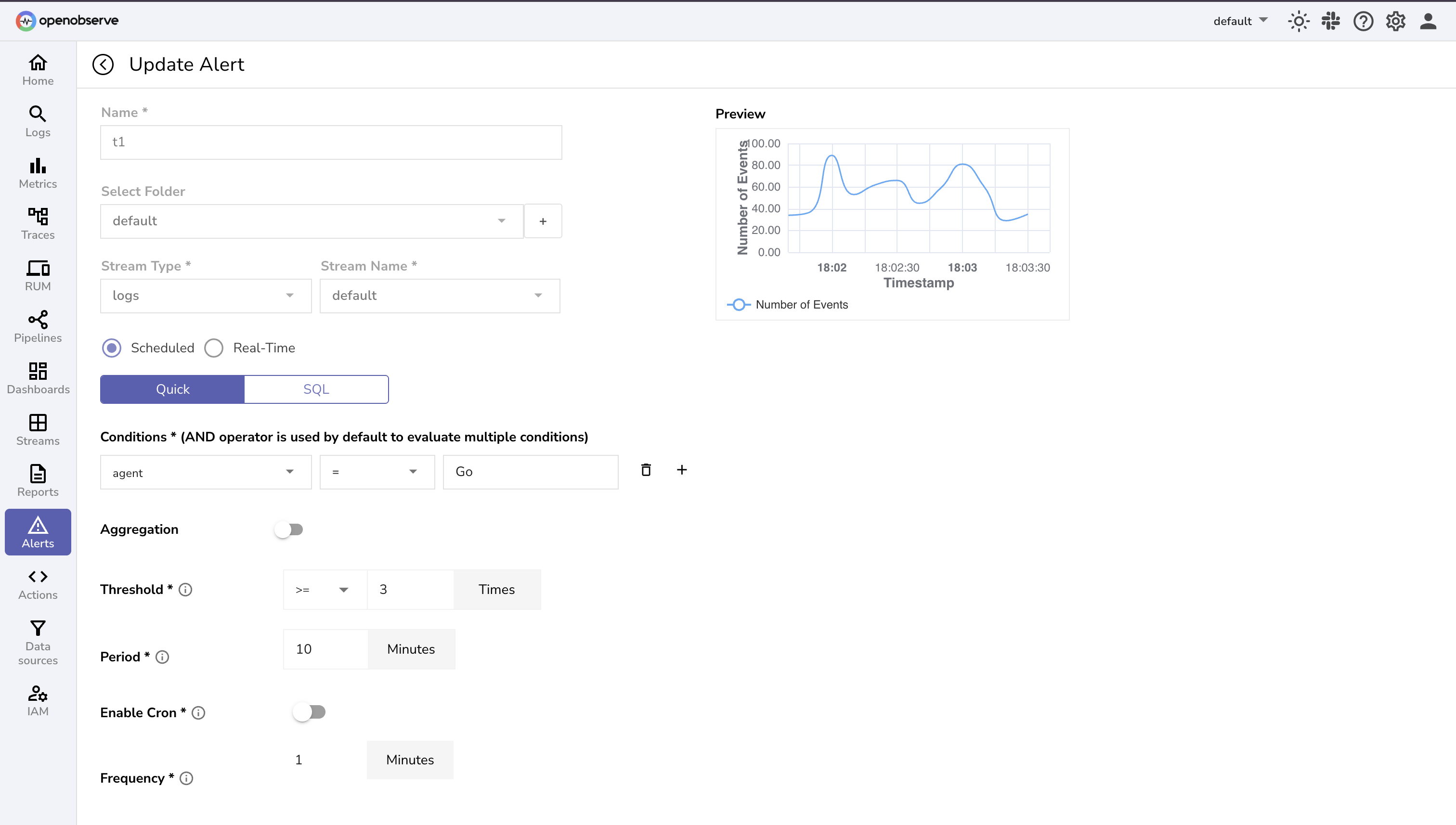Select the Real-Time radio button
The image size is (1456, 825).
point(214,348)
